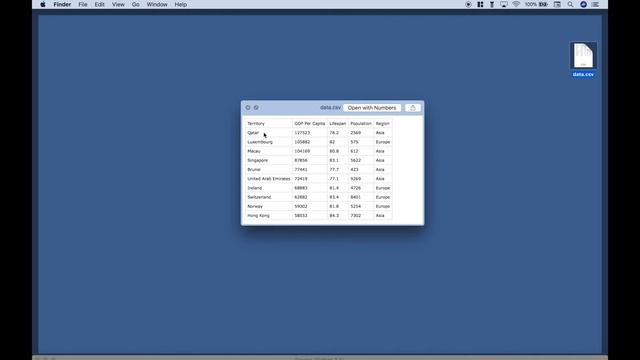Viewport: 640px width, 360px height.
Task: Click the Europe cell in the Norway row
Action: 383,207
